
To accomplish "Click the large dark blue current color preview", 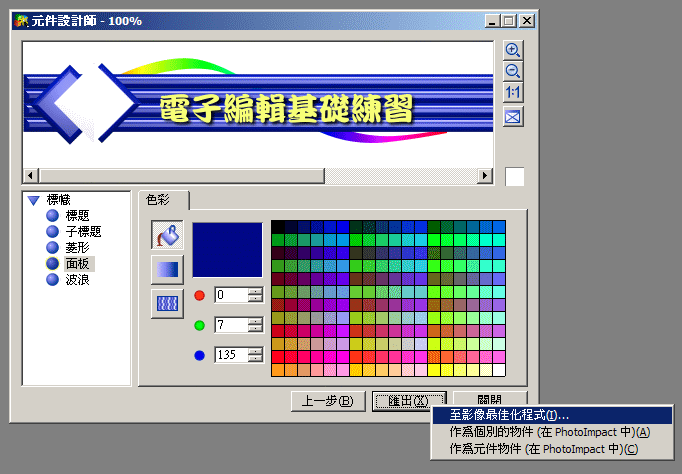I will click(227, 250).
